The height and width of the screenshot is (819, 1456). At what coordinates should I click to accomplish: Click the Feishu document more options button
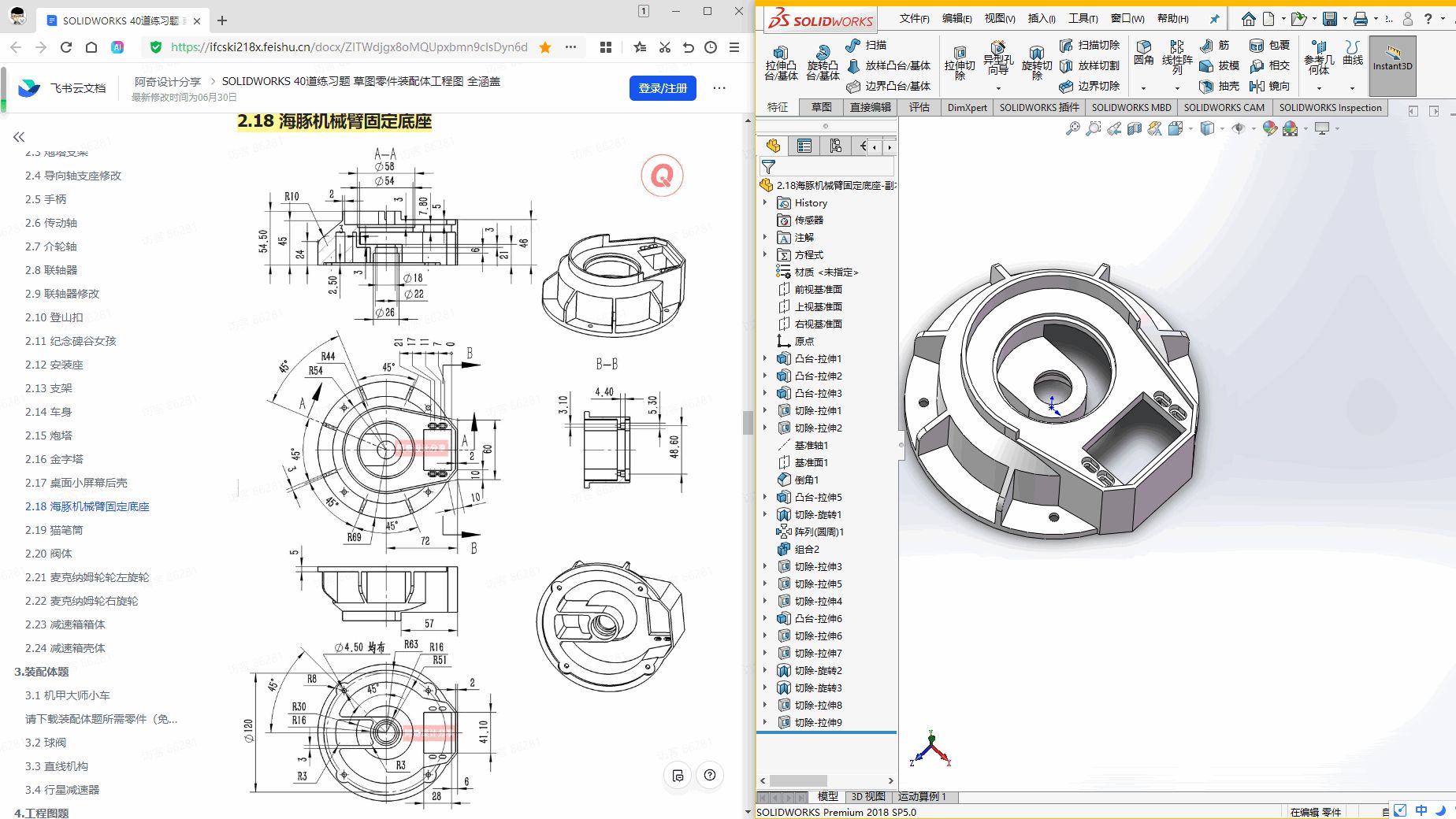pos(719,88)
